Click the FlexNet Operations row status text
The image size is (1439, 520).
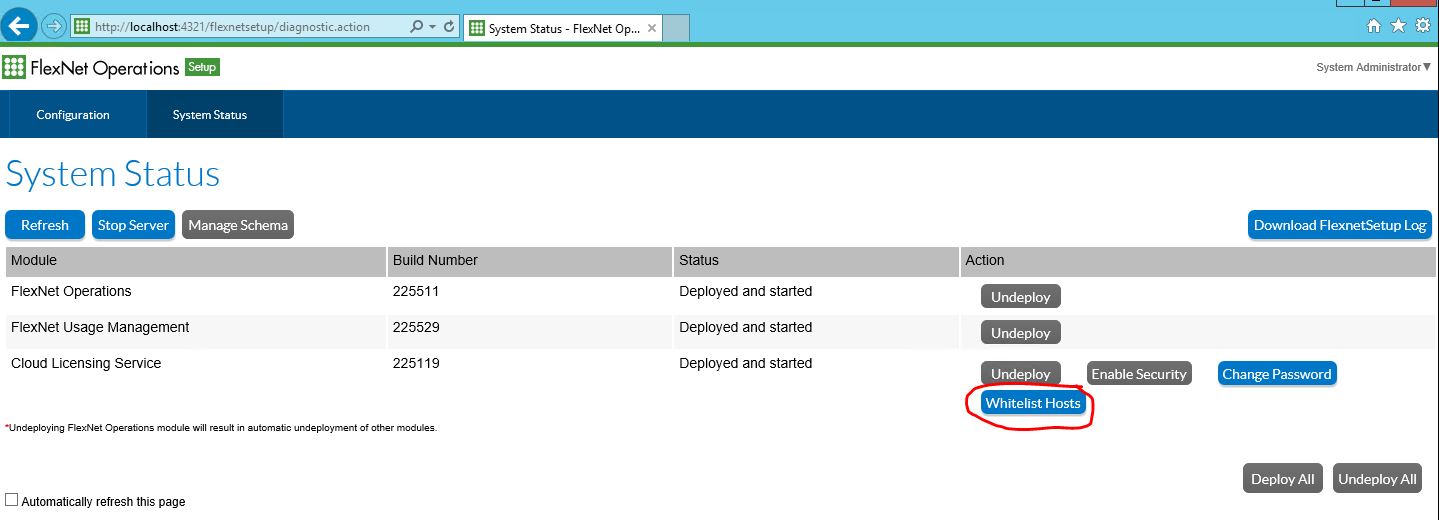[x=746, y=292]
